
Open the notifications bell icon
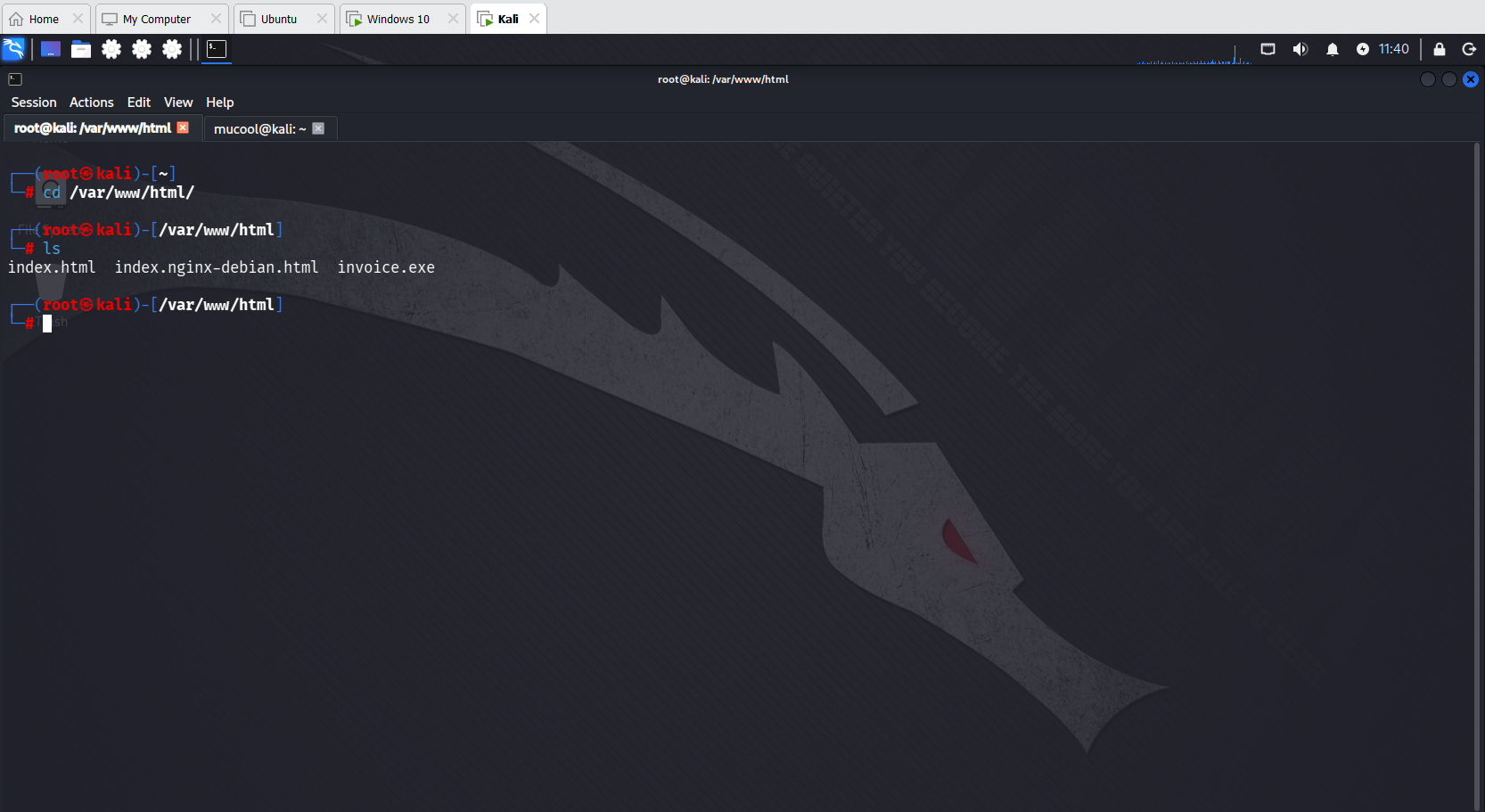[x=1333, y=49]
